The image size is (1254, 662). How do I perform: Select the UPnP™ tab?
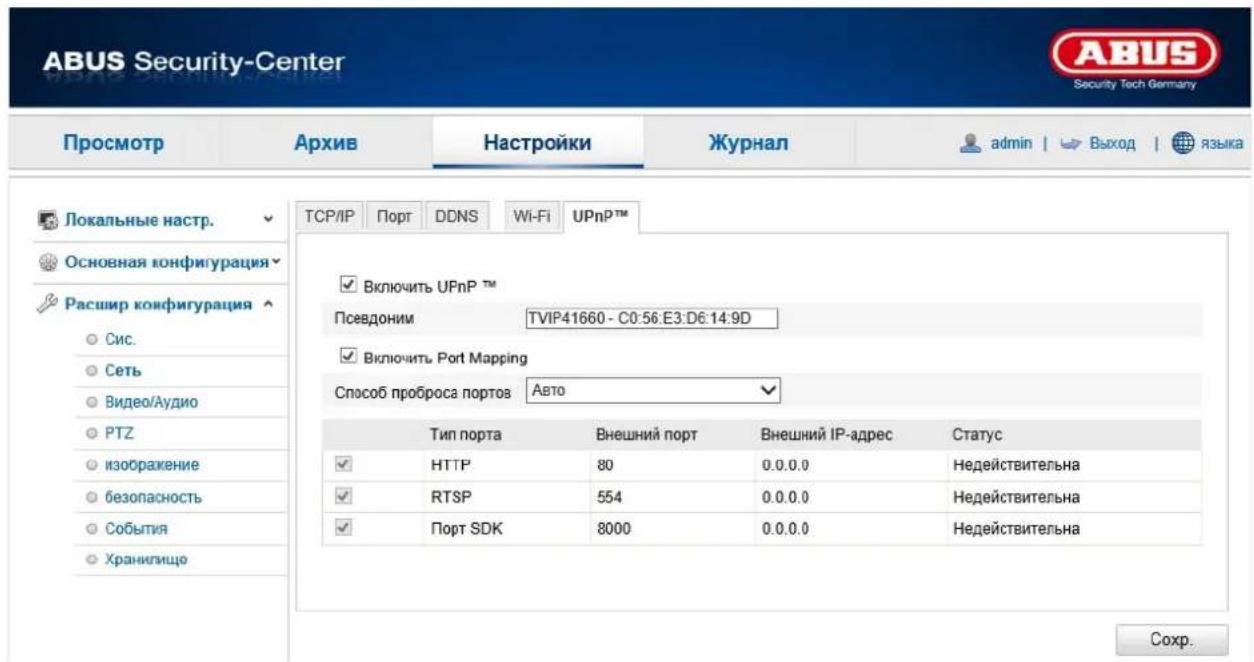[x=600, y=217]
